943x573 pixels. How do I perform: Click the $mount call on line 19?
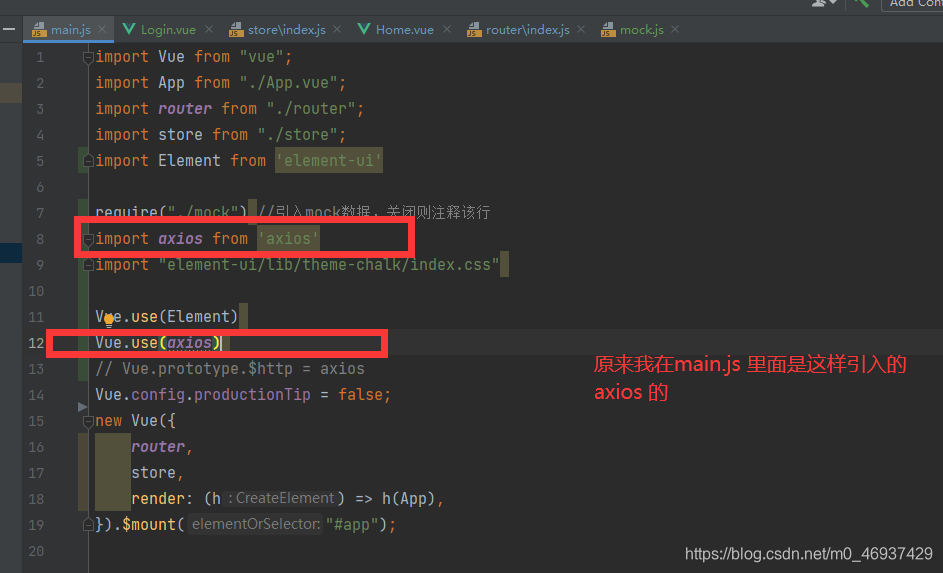point(149,524)
